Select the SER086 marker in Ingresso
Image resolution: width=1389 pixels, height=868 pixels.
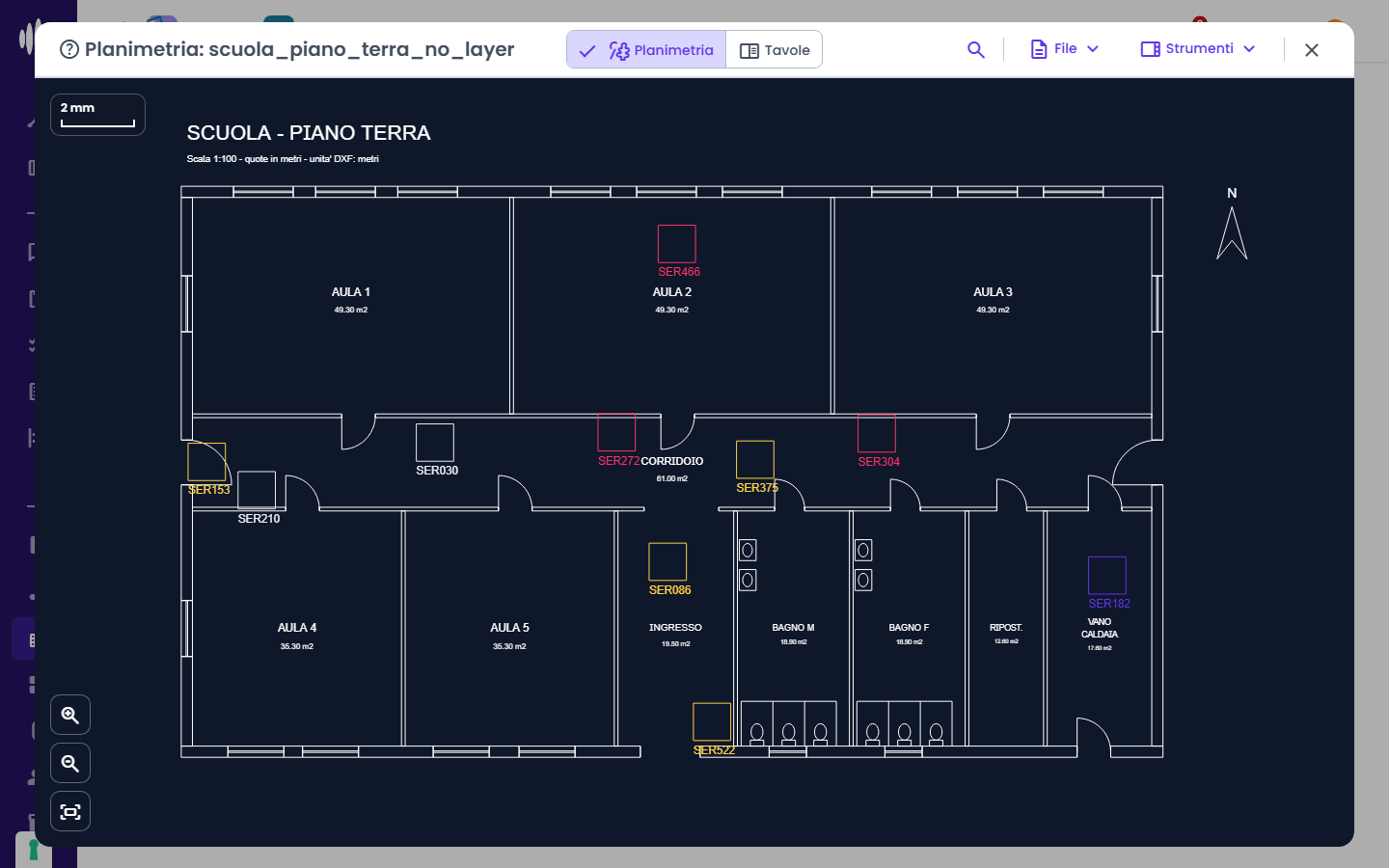(x=667, y=561)
